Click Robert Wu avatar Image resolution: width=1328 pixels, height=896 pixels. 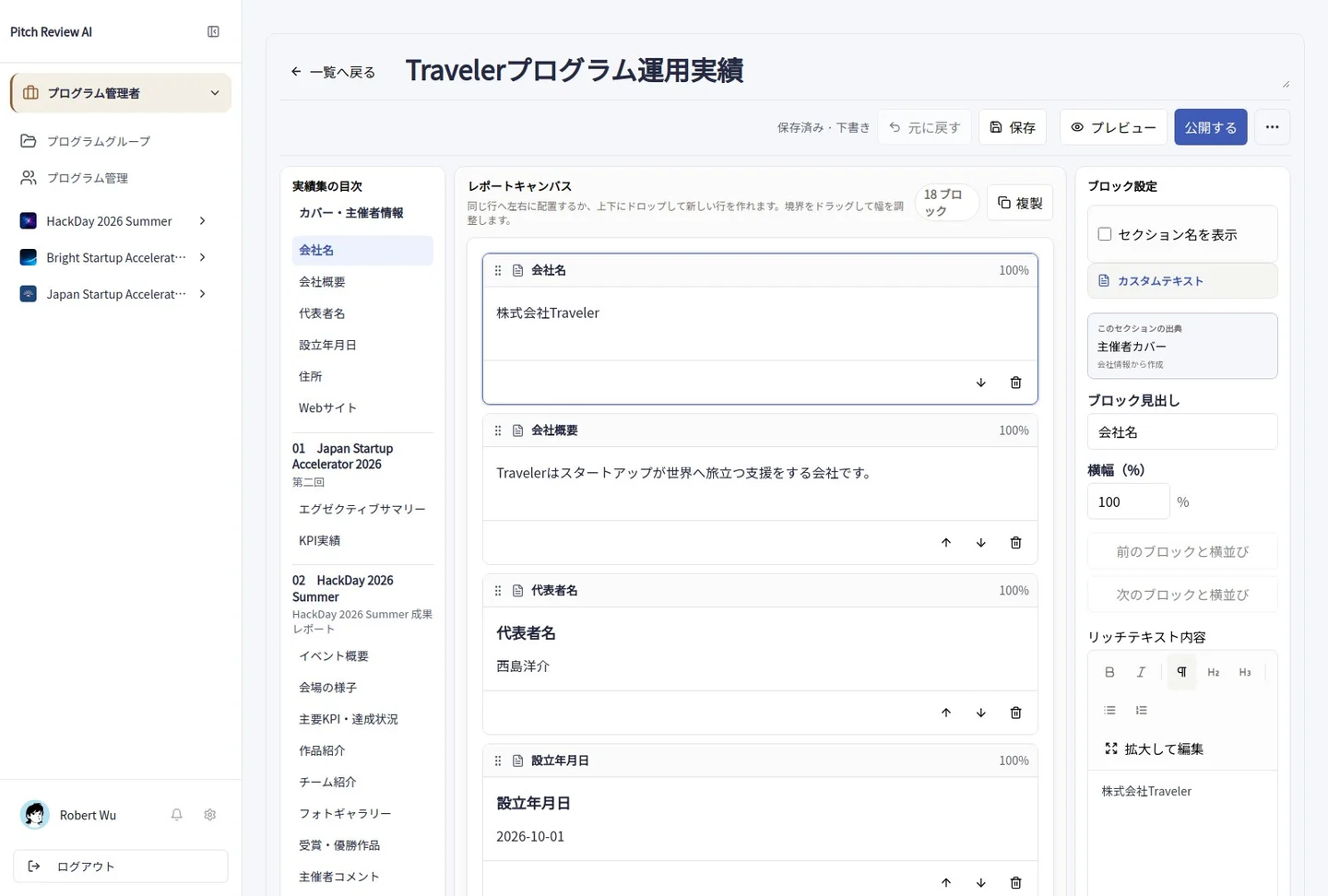click(35, 815)
